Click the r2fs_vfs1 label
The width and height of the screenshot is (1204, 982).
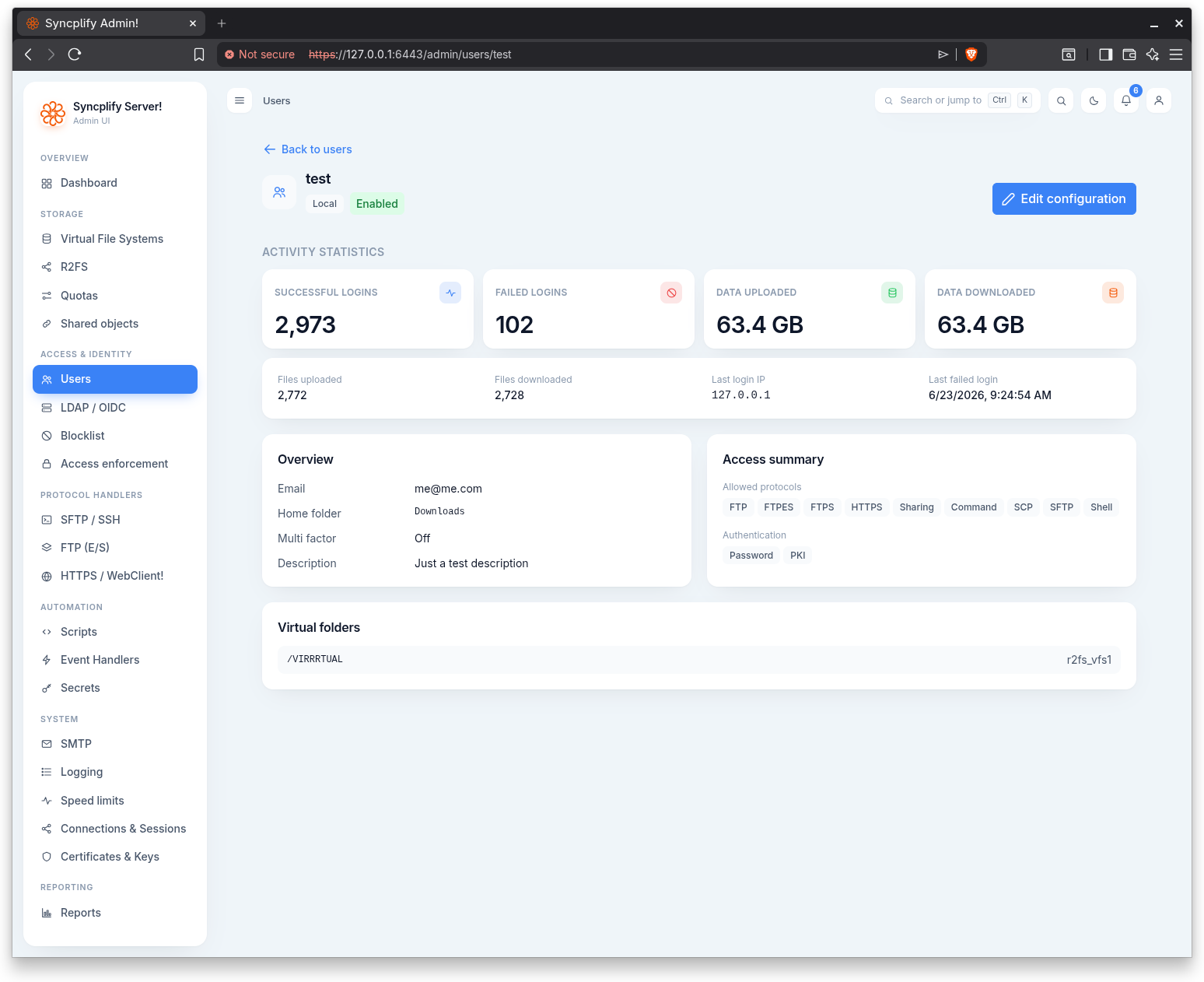[1089, 659]
